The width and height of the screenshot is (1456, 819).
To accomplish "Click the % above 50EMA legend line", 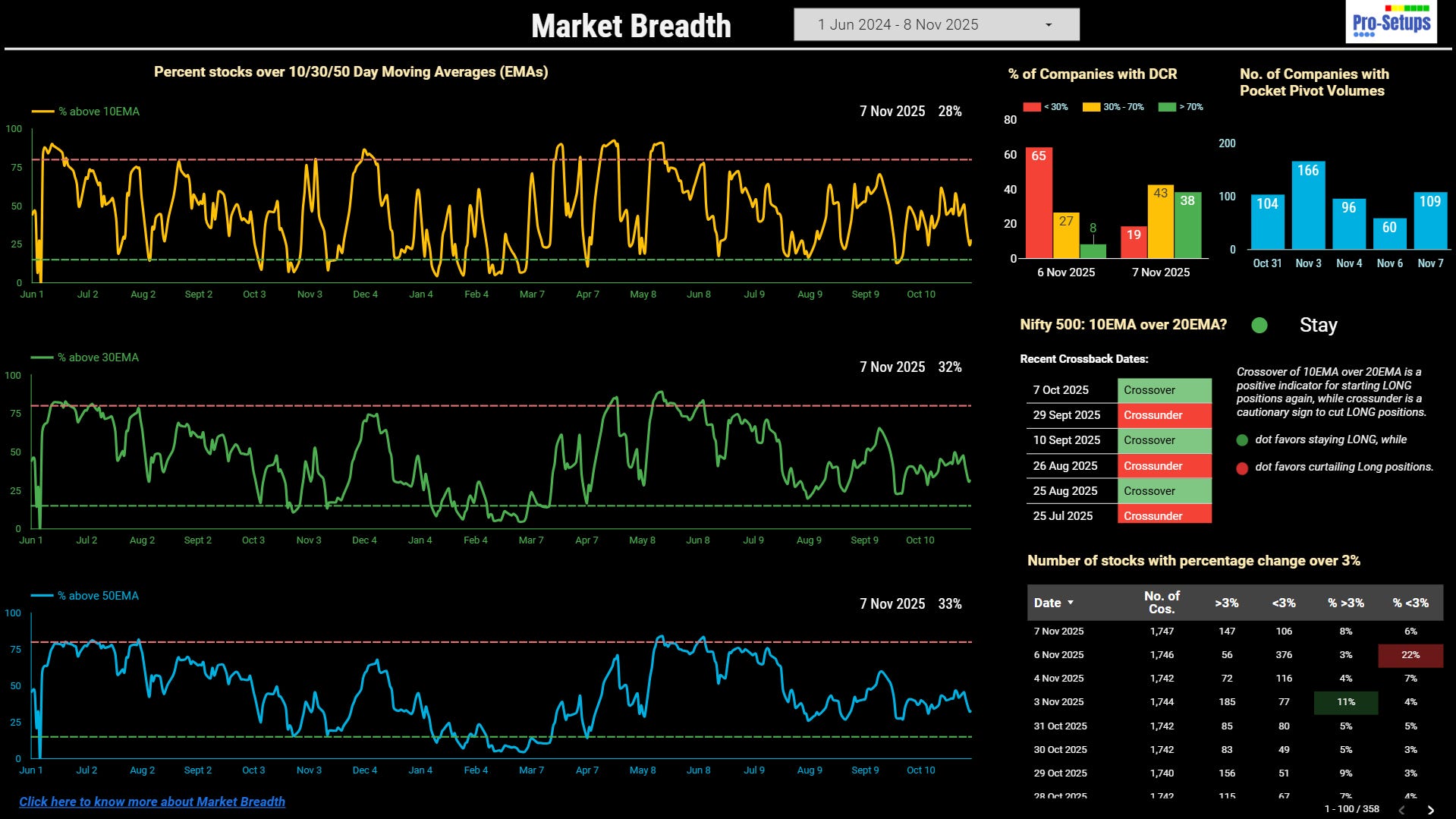I will click(42, 596).
